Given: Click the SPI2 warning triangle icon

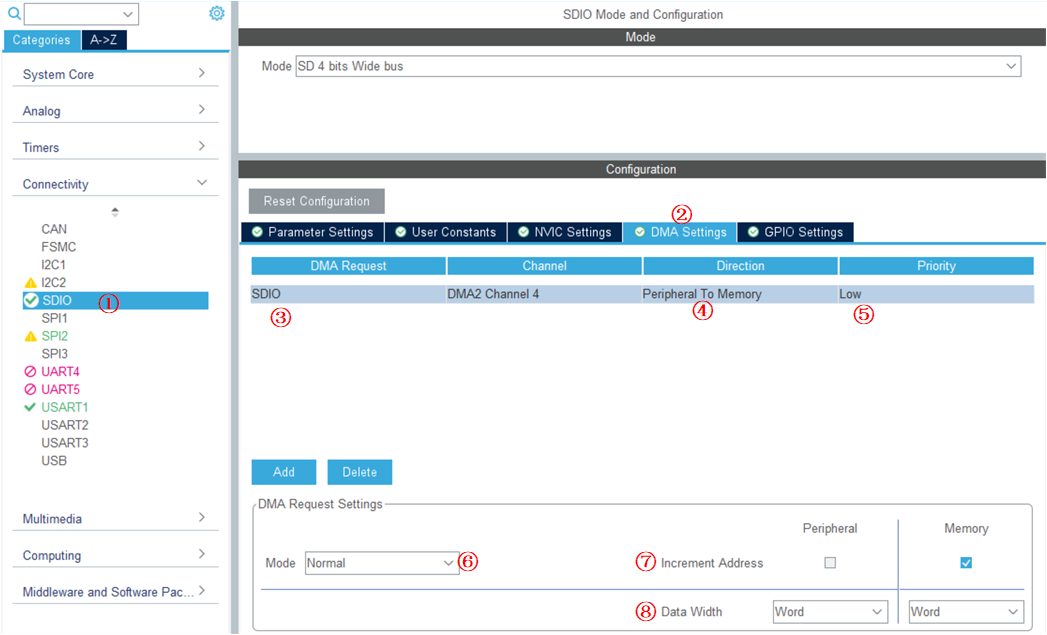Looking at the screenshot, I should (x=30, y=337).
